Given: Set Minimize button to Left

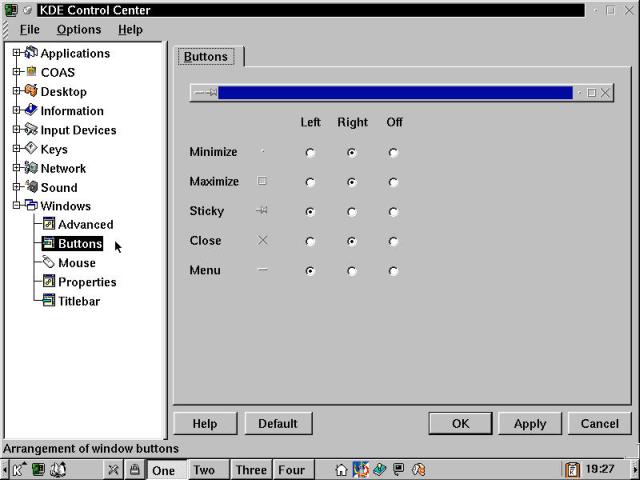Looking at the screenshot, I should (x=310, y=153).
